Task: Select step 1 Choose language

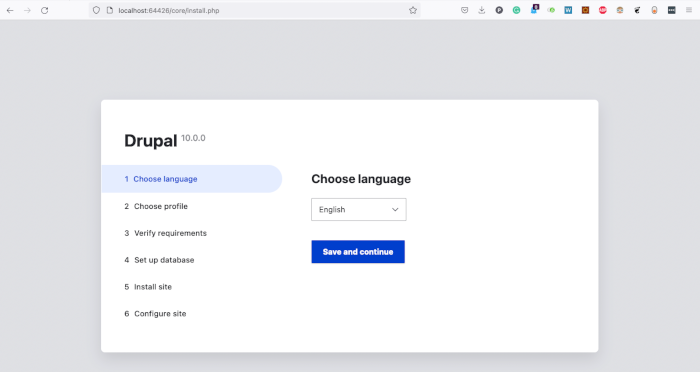Action: (192, 179)
